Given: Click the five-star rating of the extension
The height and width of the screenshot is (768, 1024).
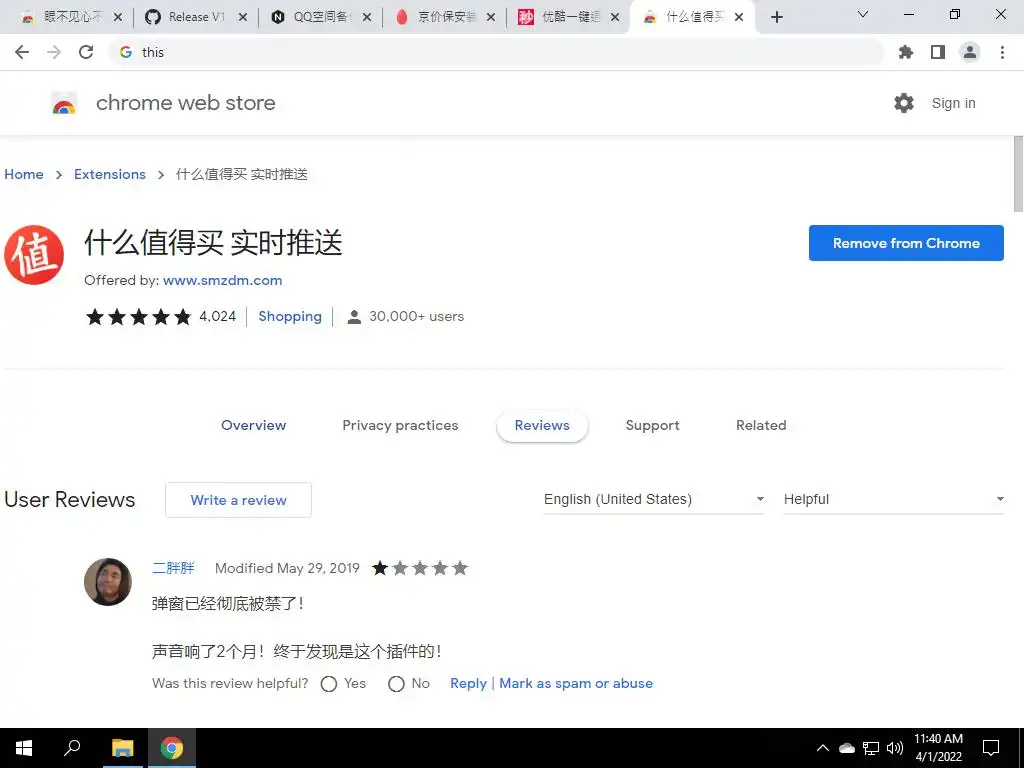Looking at the screenshot, I should tap(138, 317).
